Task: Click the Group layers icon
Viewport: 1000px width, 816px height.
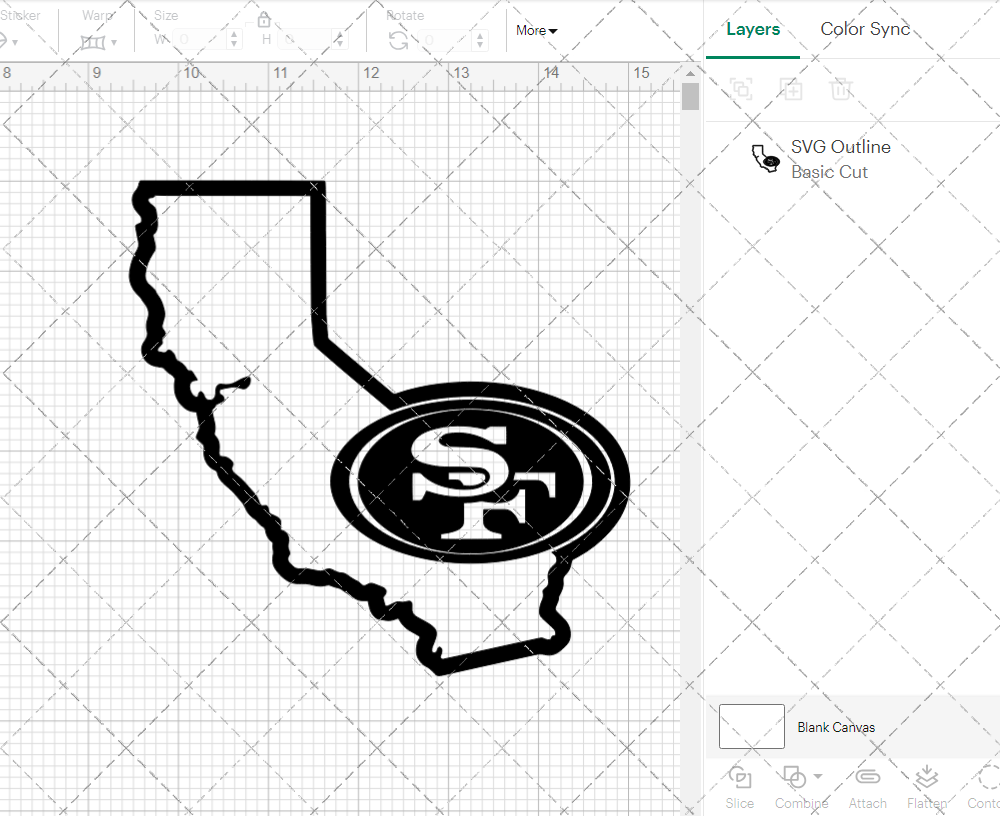Action: pos(741,89)
